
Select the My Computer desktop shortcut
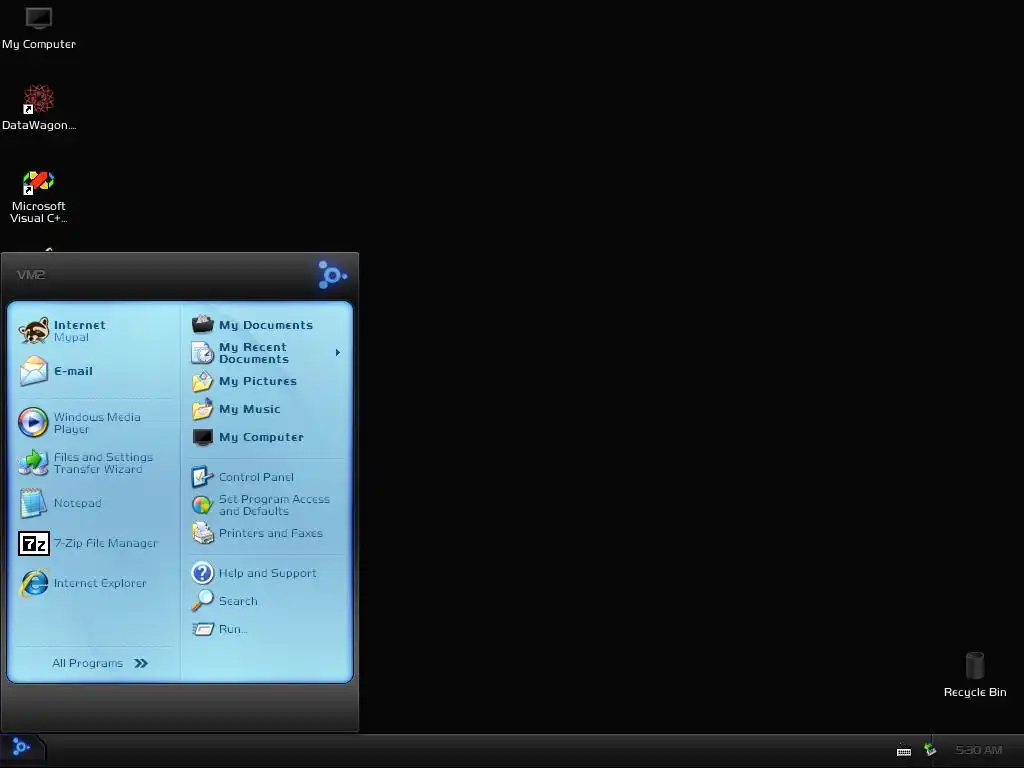(39, 28)
